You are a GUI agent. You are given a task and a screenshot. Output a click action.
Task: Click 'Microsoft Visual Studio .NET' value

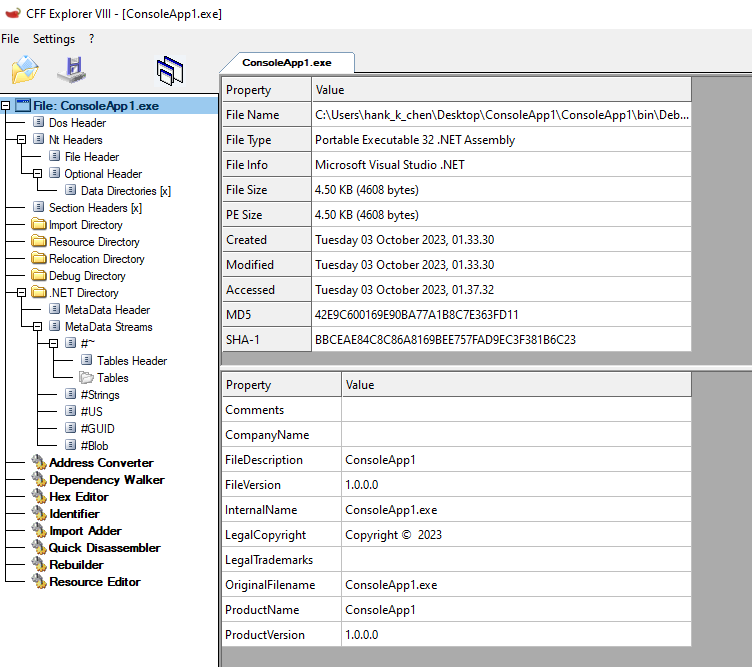click(389, 165)
